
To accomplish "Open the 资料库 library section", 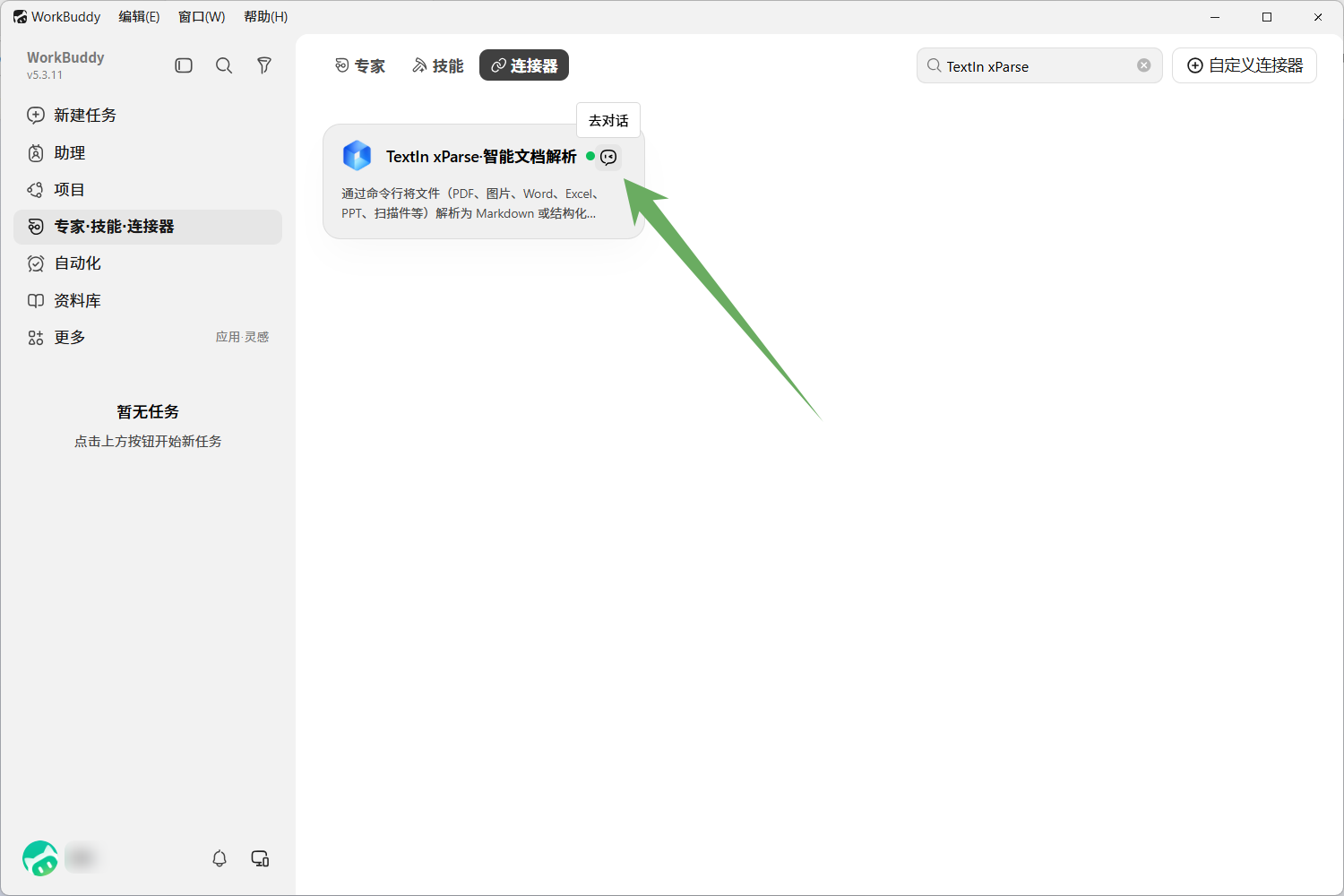I will coord(148,301).
